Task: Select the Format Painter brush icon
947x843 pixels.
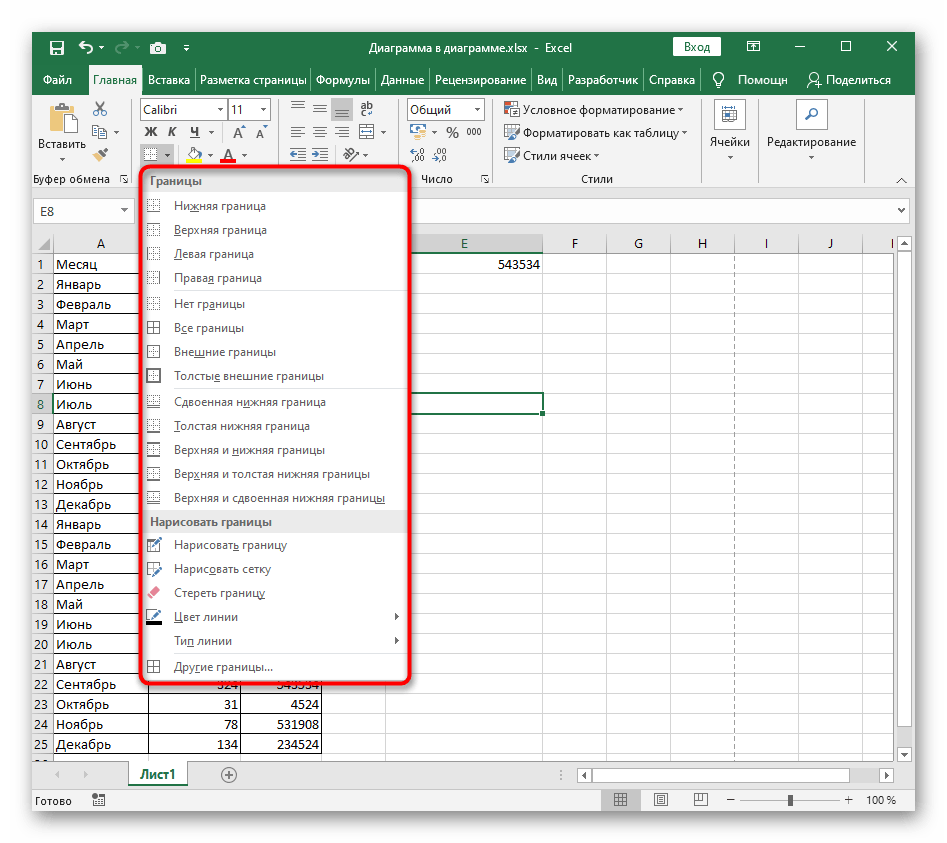Action: [100, 154]
